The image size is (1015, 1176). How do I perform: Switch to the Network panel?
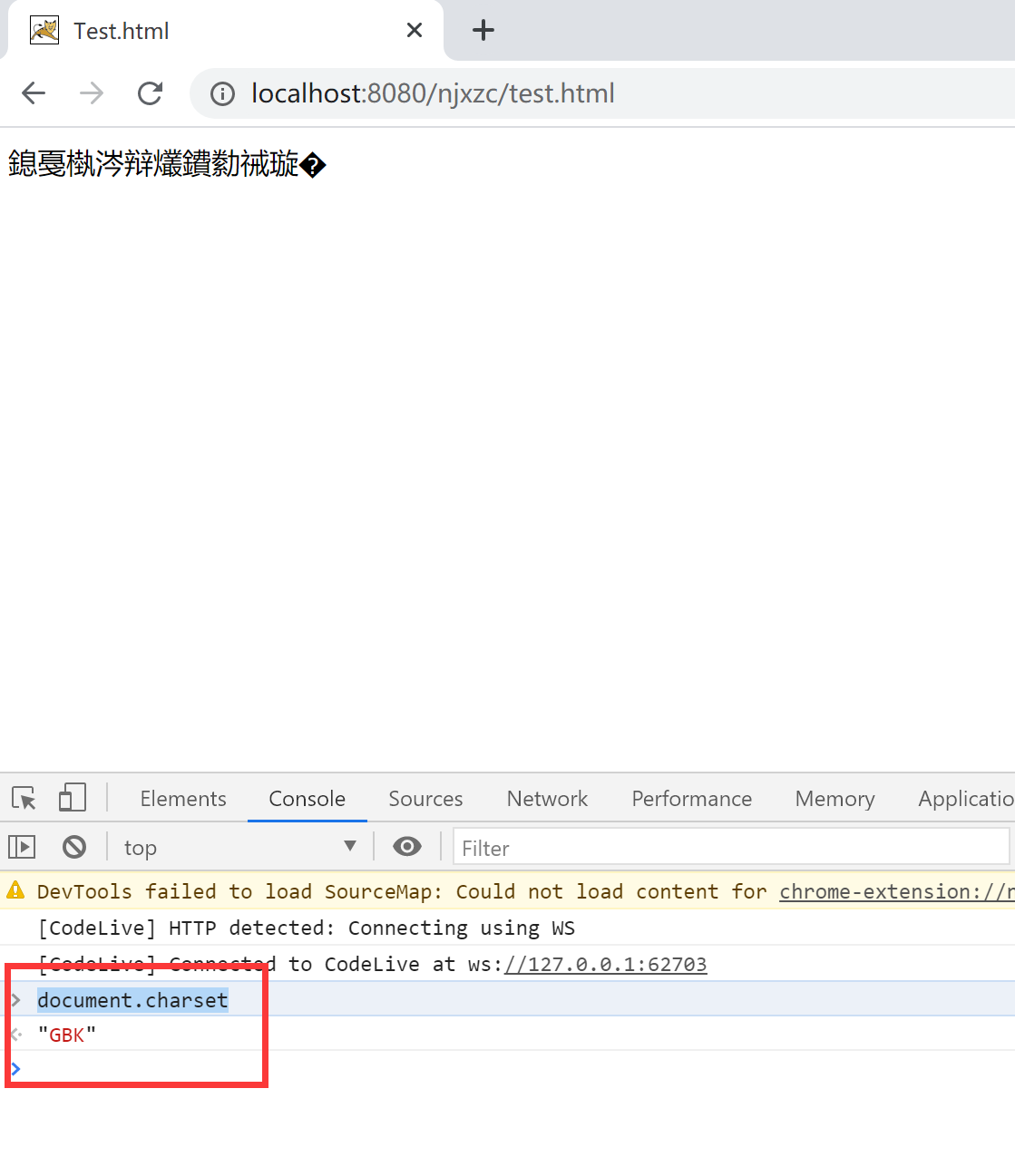click(547, 799)
